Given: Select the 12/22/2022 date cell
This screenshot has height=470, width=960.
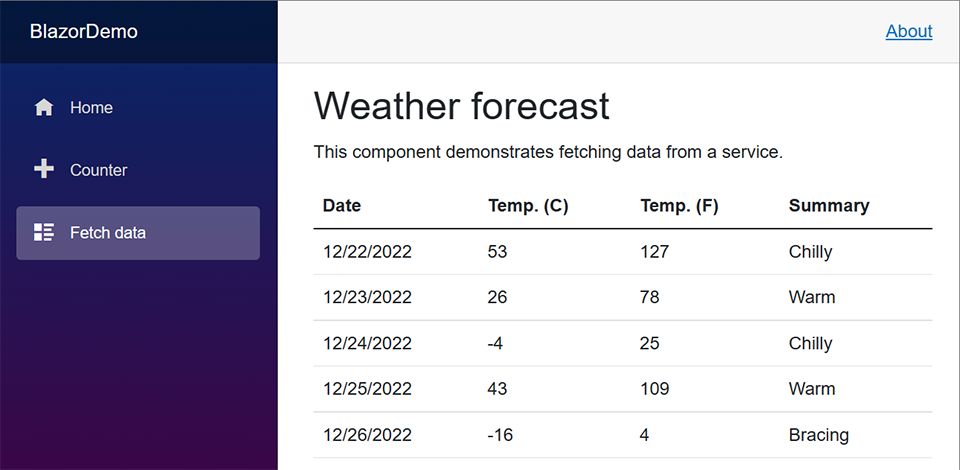Looking at the screenshot, I should coord(367,252).
